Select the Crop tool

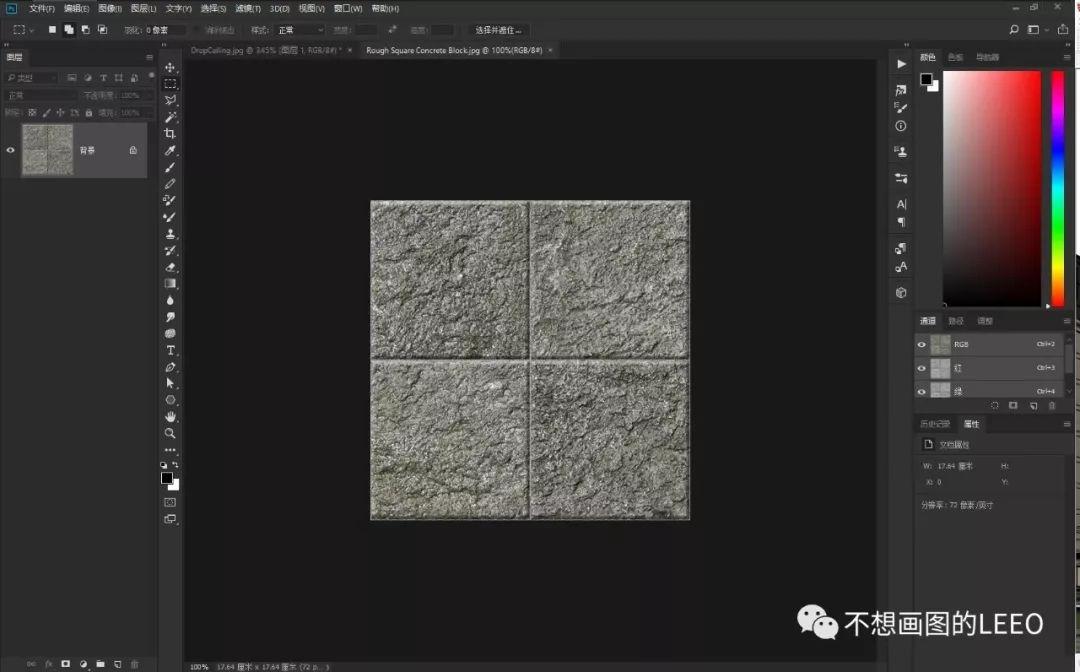(170, 134)
